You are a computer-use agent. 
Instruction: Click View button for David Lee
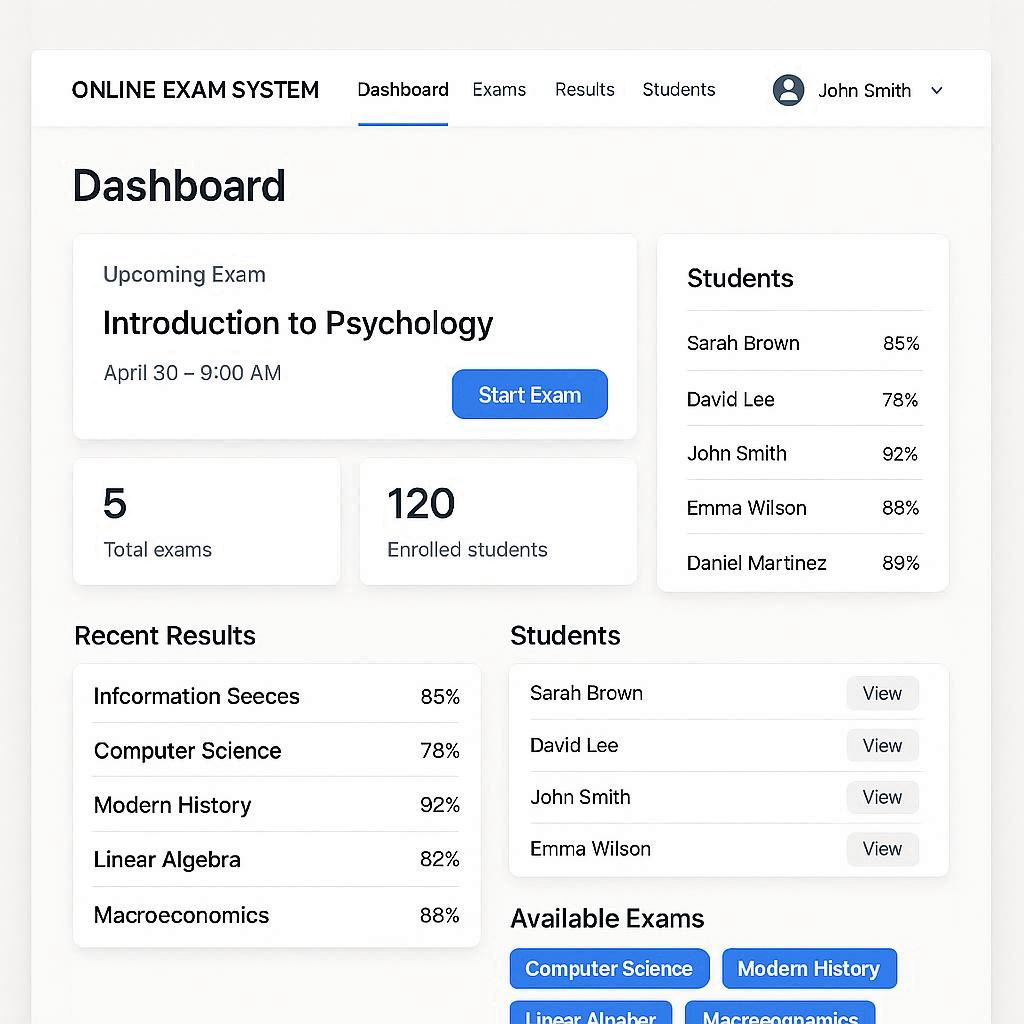coord(882,745)
